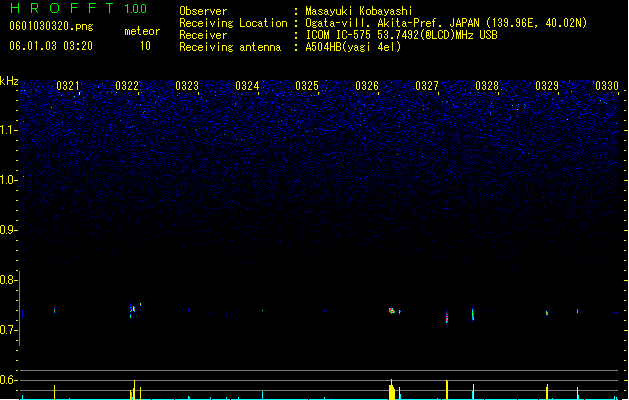Click the 0325 time marker label

[307, 86]
